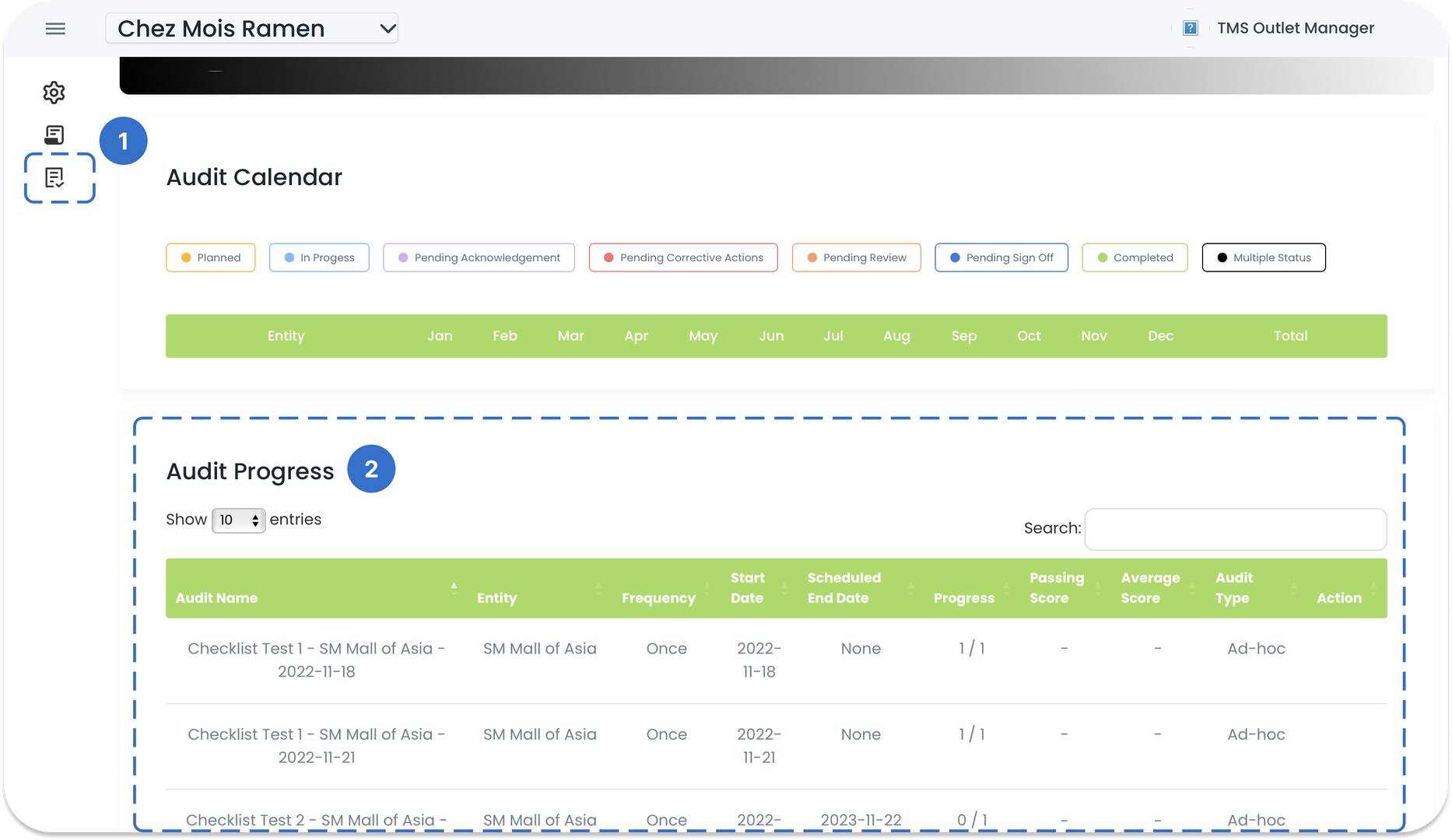The image size is (1452, 840).
Task: Open the audit checklist sidebar icon
Action: click(54, 178)
